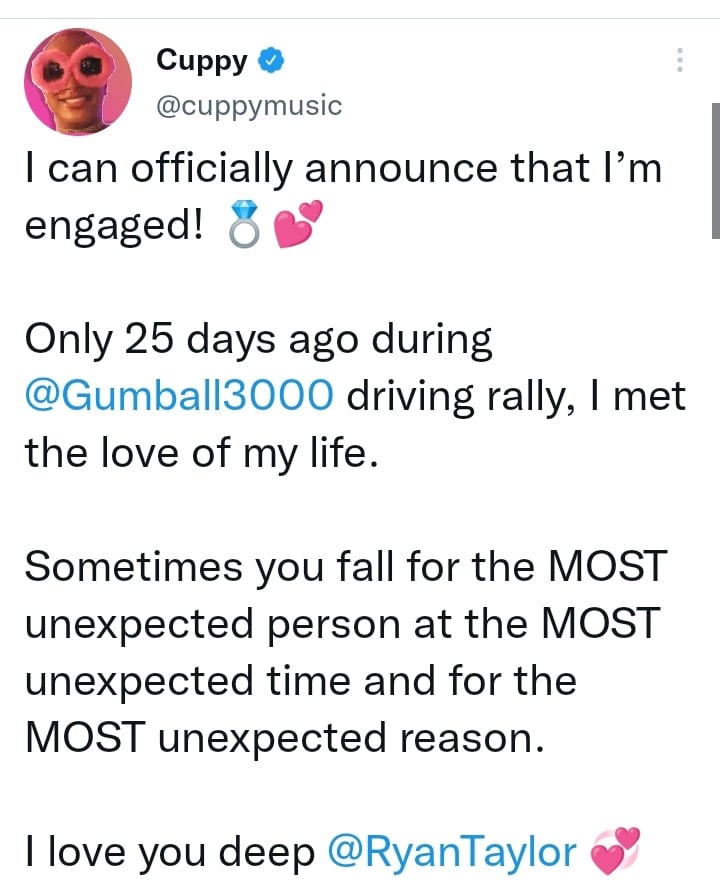Click the two pink hearts emoji after the ring
720x882 pixels.
coord(291,227)
